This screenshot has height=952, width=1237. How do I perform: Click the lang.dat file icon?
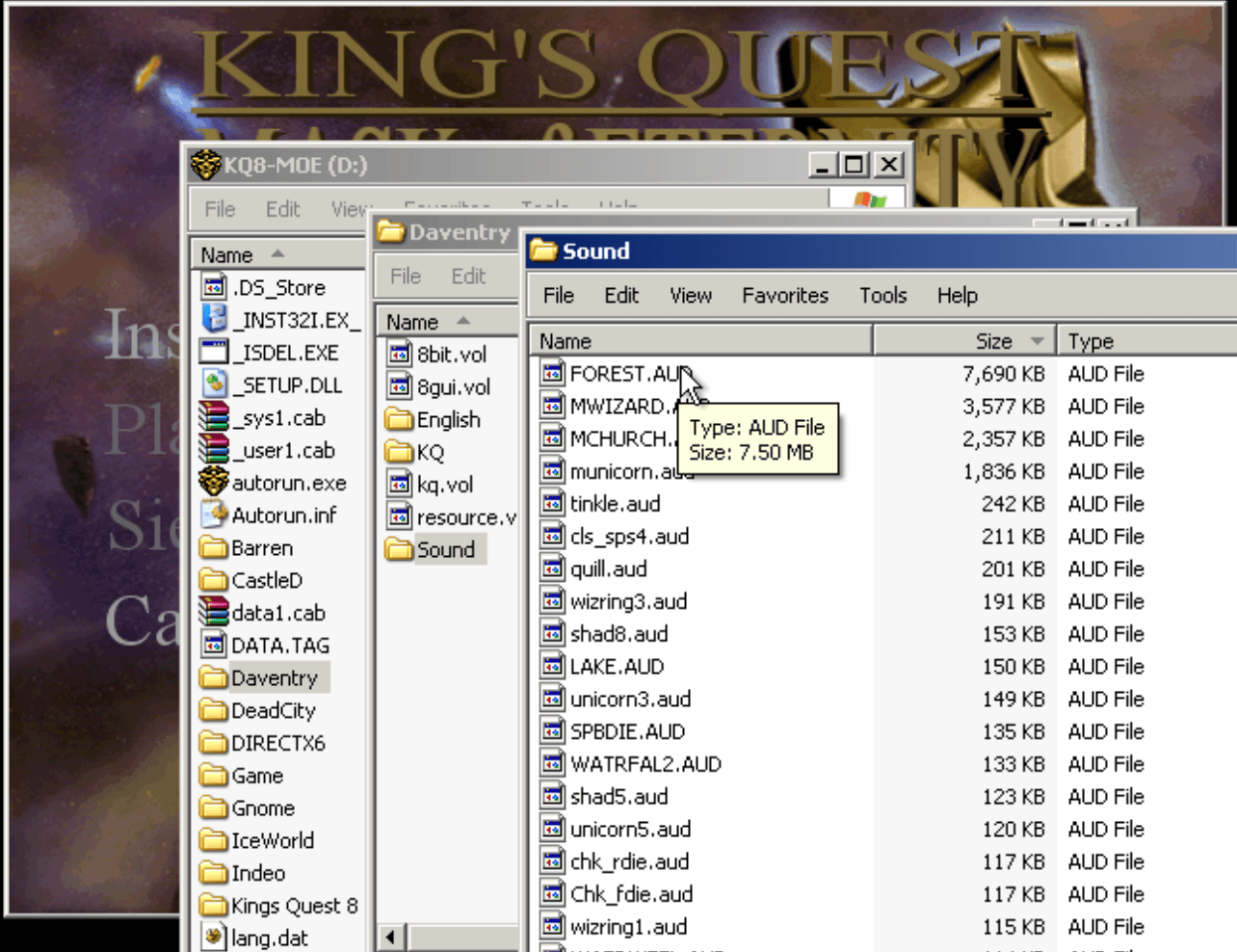(x=214, y=938)
